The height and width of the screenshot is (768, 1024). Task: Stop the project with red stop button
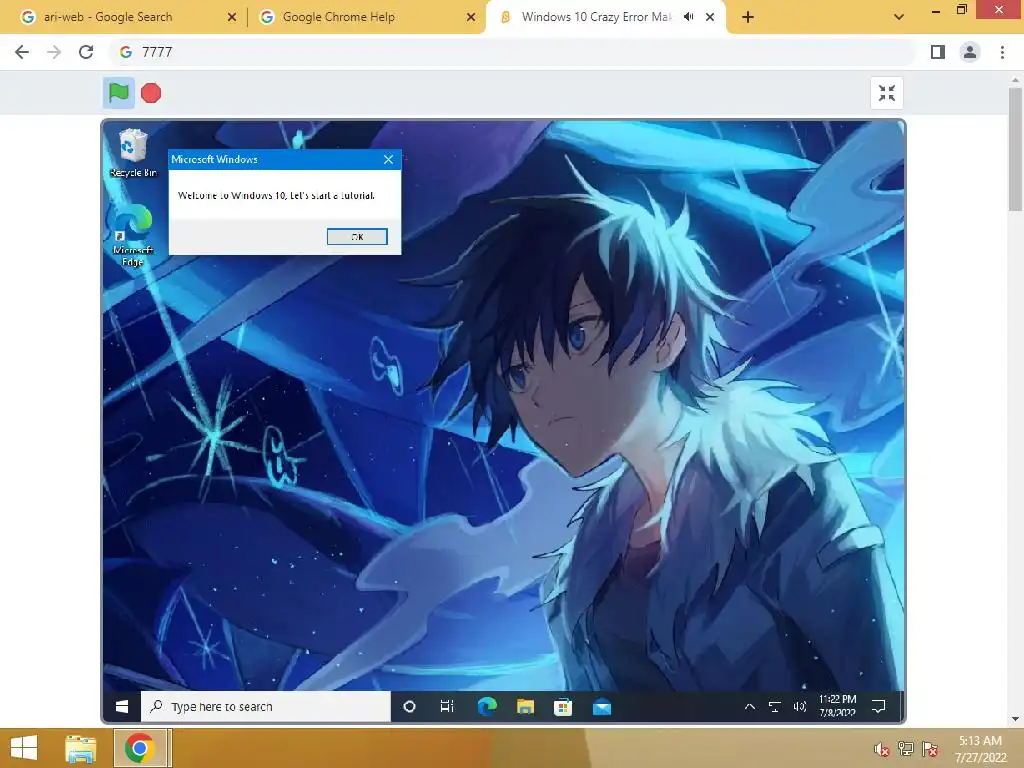click(151, 93)
